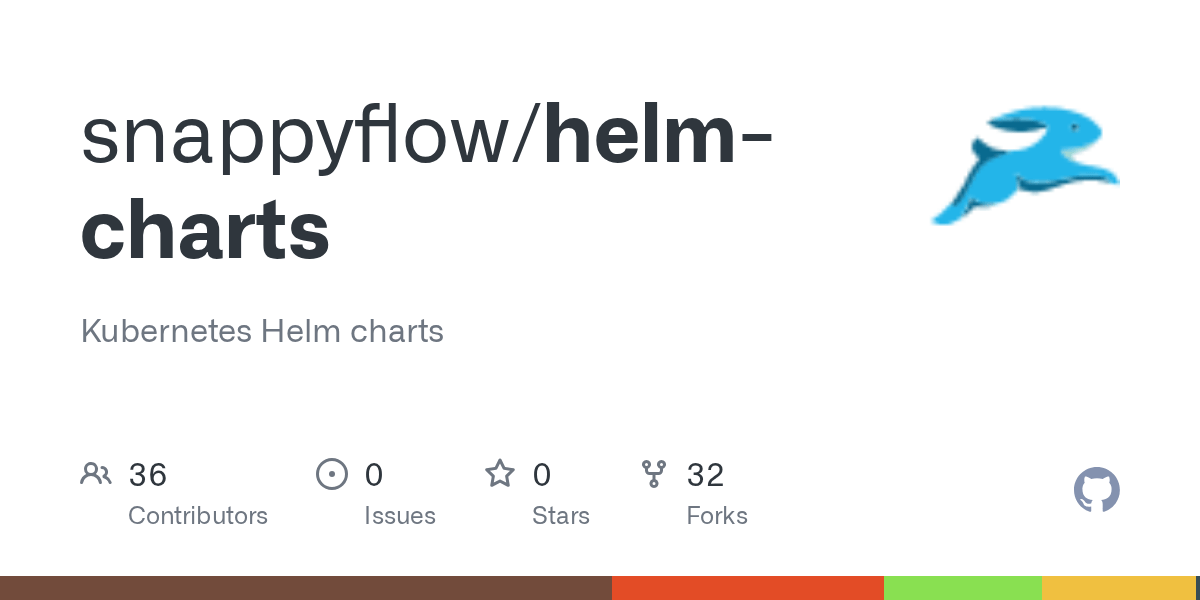The height and width of the screenshot is (600, 1200).
Task: Click the Contributors people icon
Action: click(96, 474)
